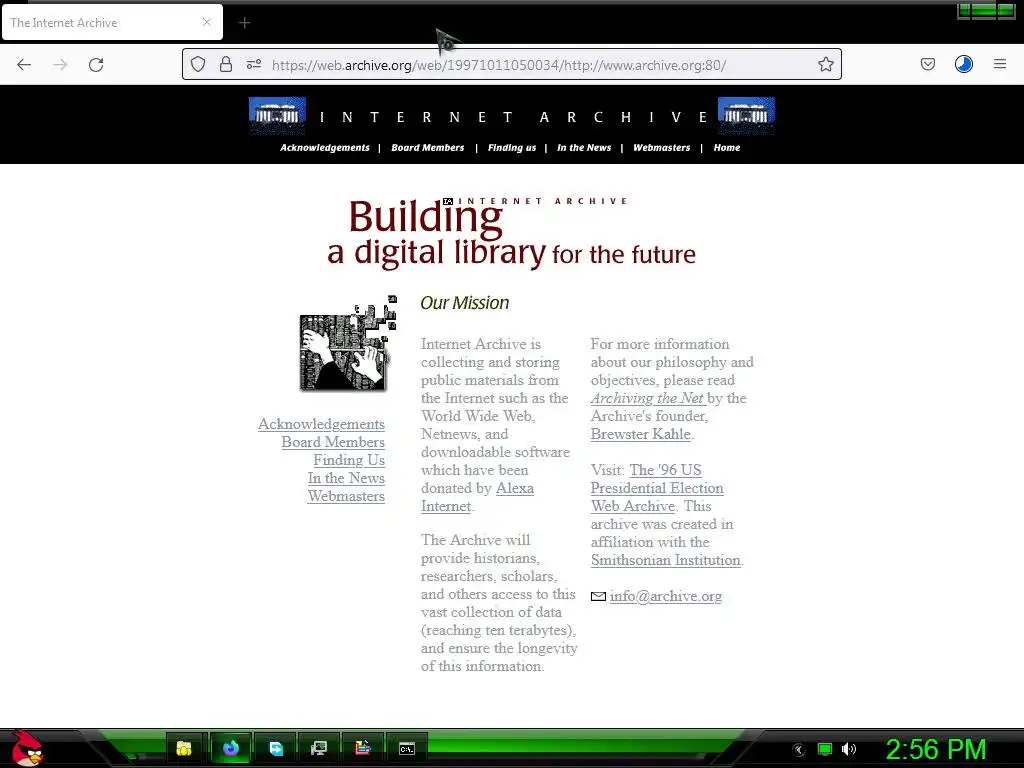
Task: Open the blue arrow app in taskbar
Action: tap(276, 748)
